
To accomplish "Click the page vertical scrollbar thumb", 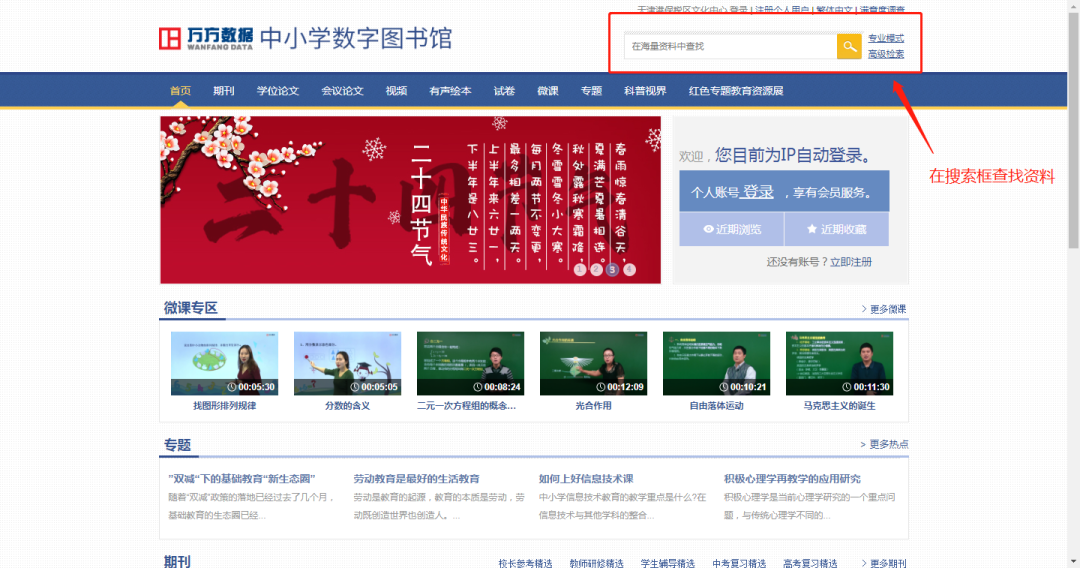I will pos(1073,131).
